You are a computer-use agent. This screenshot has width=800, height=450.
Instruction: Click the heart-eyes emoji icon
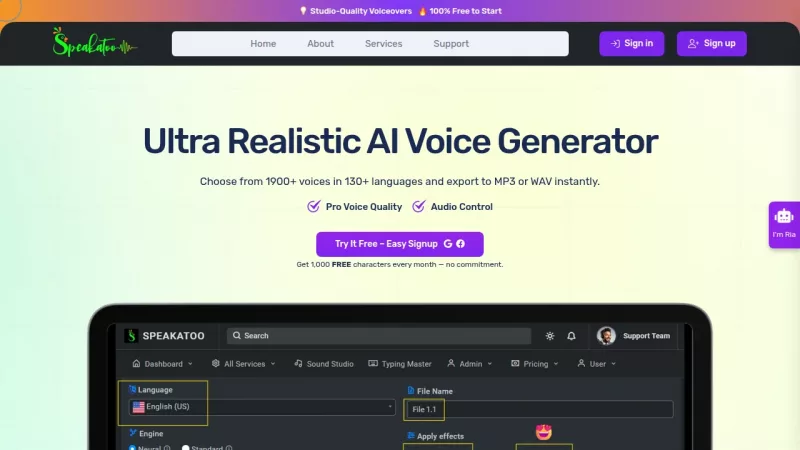tap(544, 432)
